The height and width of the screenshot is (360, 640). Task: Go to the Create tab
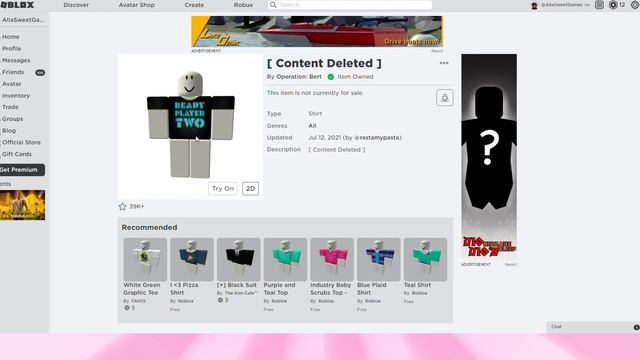pos(194,5)
